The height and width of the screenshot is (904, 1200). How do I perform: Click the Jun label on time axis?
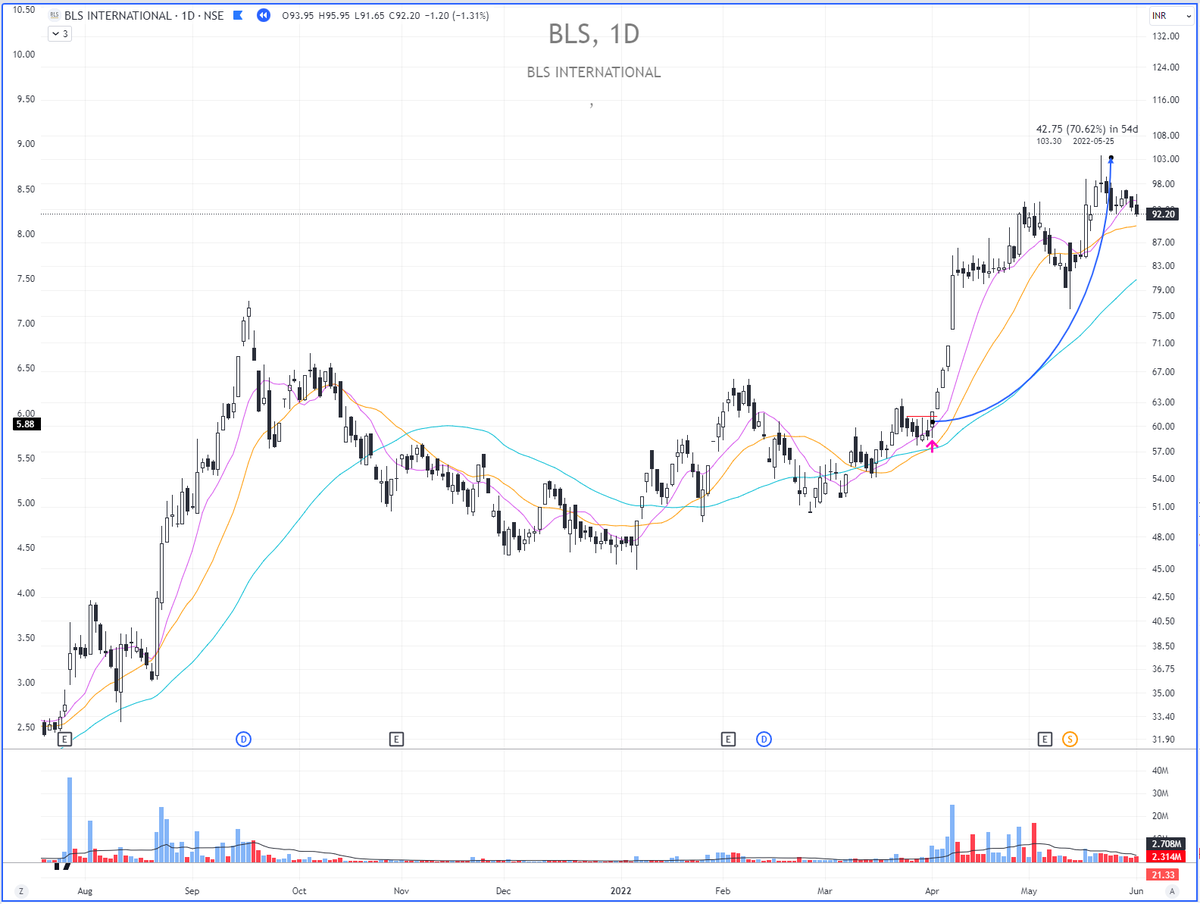click(1135, 889)
